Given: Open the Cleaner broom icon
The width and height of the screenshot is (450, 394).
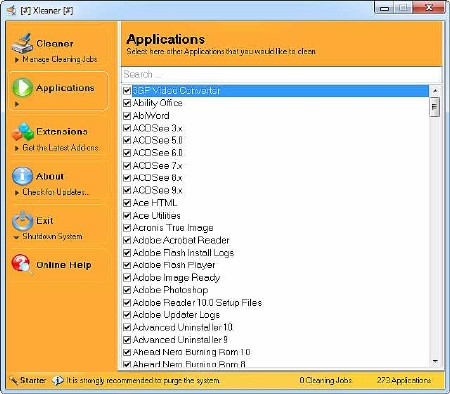Looking at the screenshot, I should [x=22, y=43].
